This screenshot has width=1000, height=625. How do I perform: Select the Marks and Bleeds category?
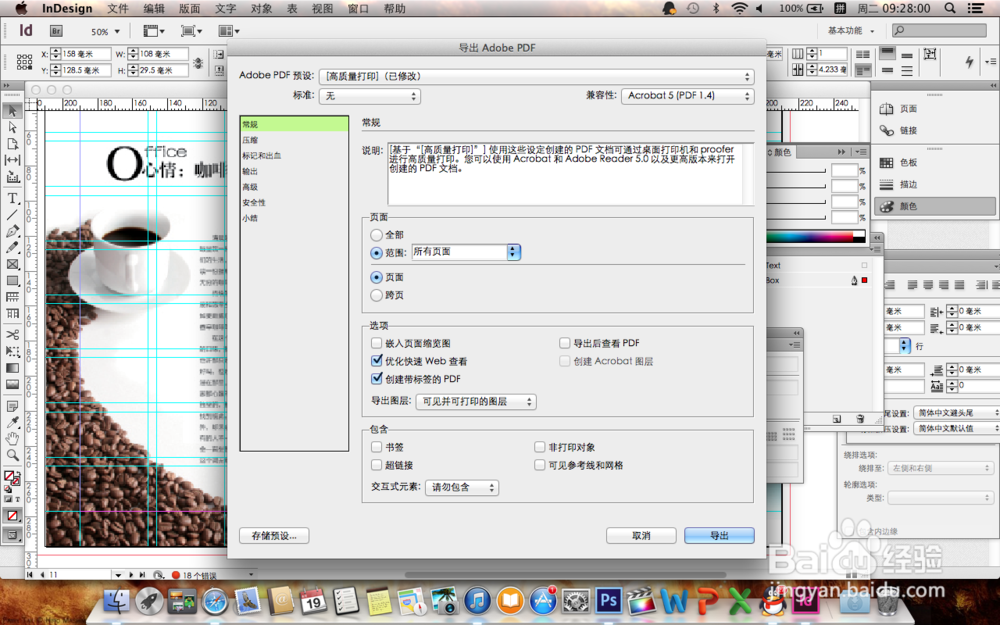point(294,156)
